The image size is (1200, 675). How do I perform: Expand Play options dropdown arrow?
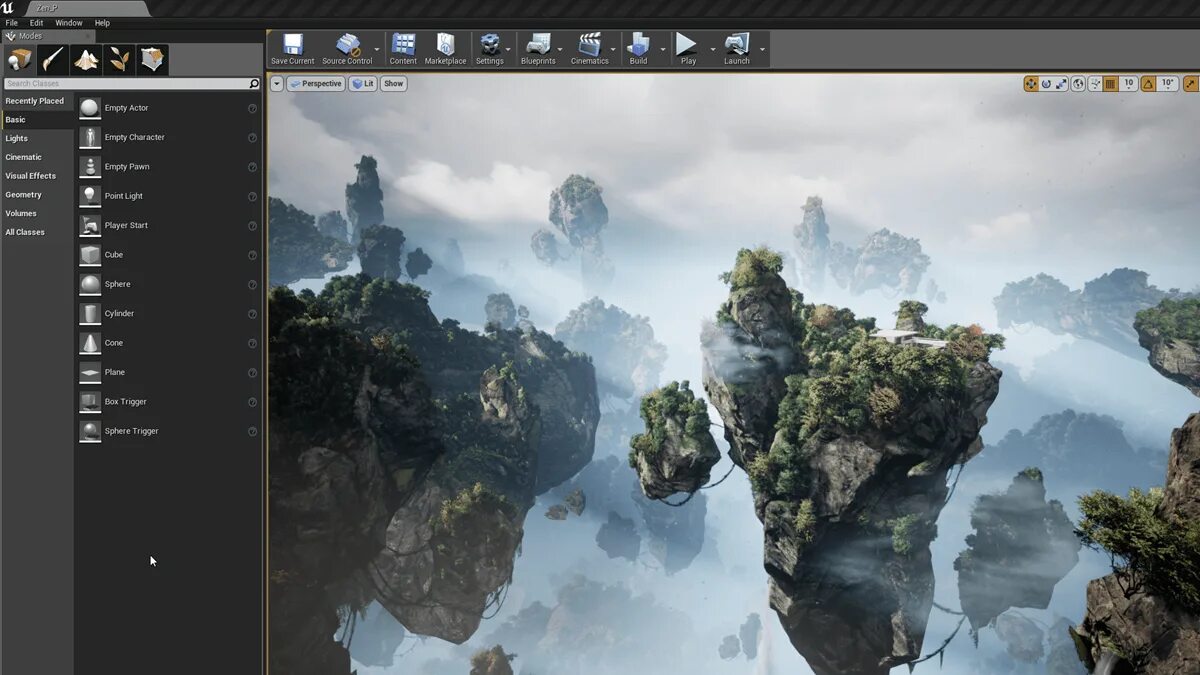coord(713,49)
